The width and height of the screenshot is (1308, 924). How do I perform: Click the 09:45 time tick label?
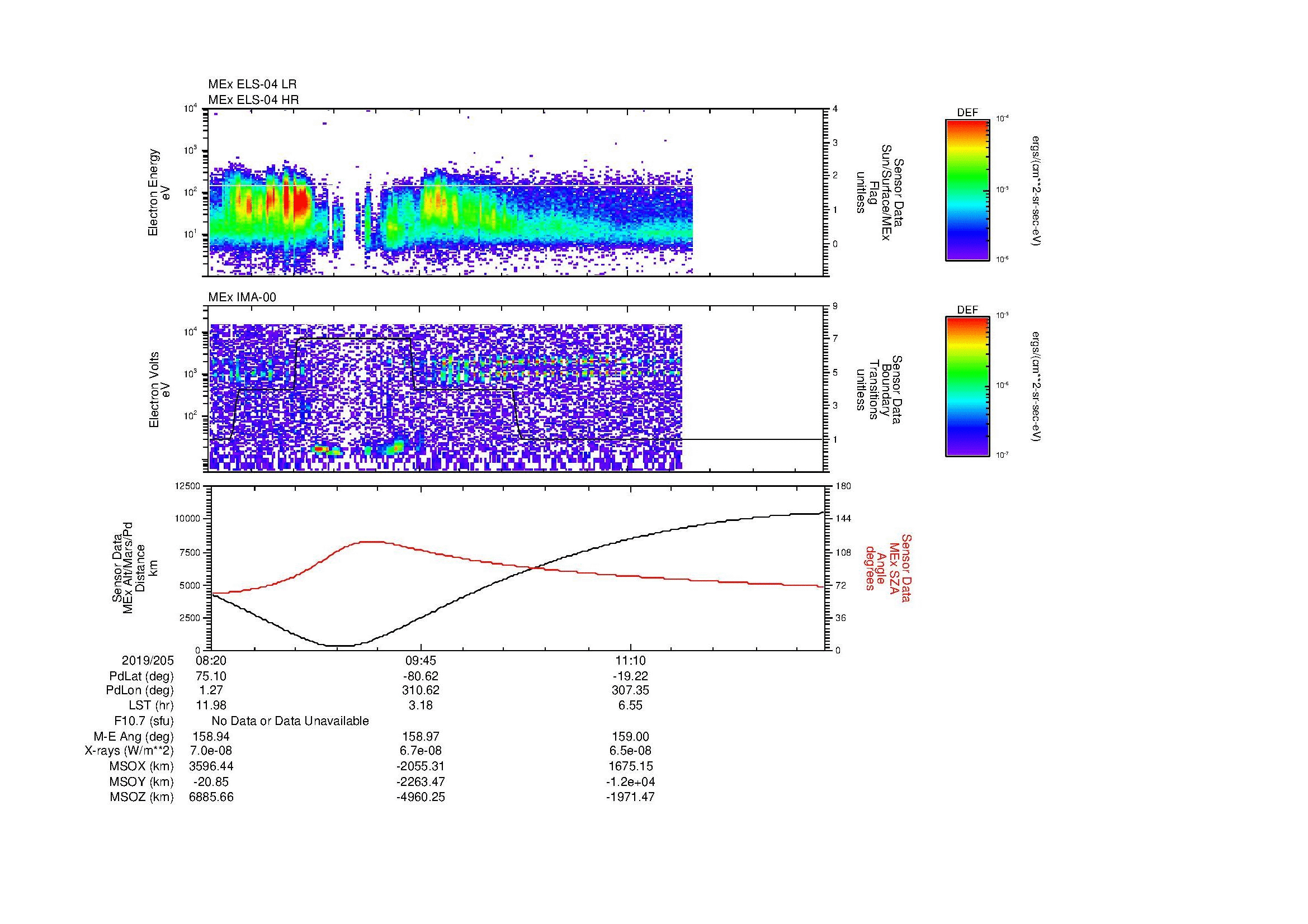pyautogui.click(x=421, y=660)
